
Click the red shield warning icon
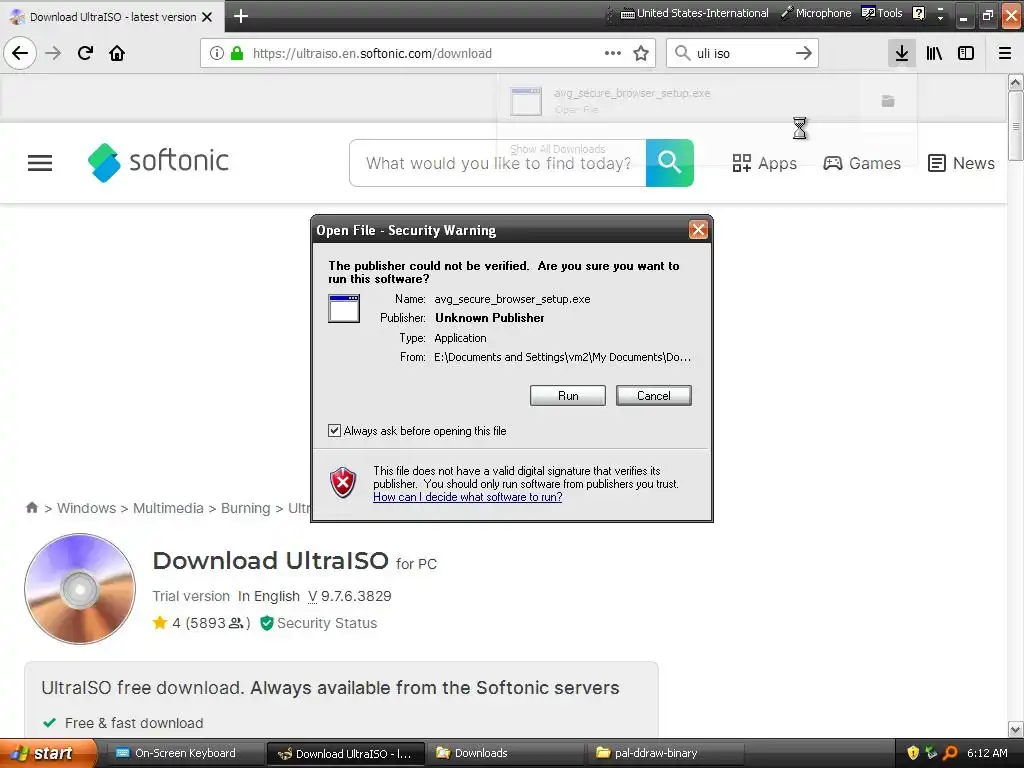(x=344, y=483)
